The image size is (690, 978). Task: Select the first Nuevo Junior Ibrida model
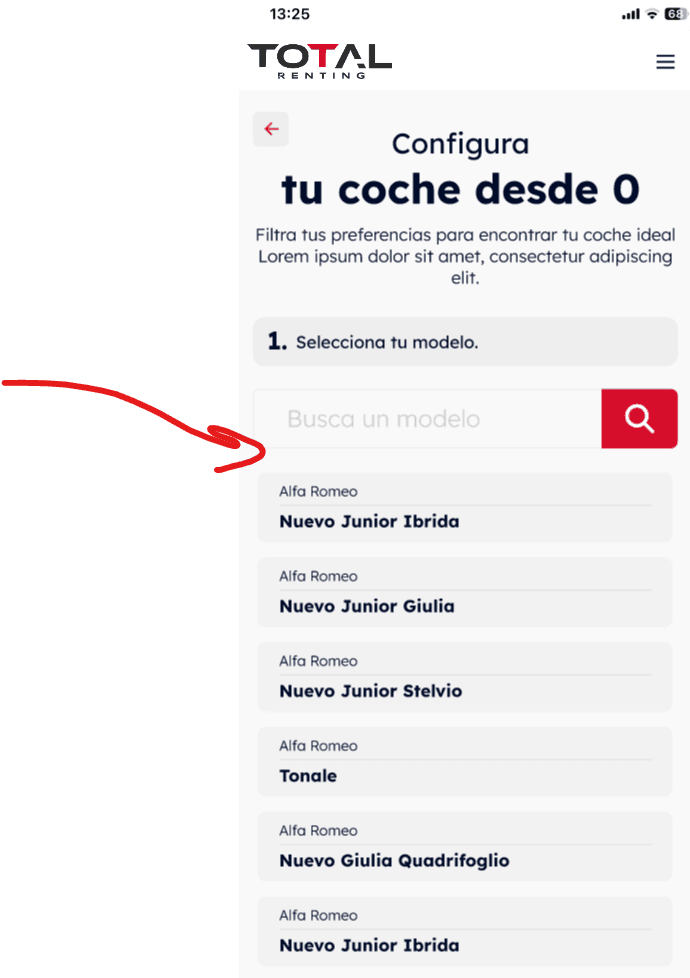[465, 507]
